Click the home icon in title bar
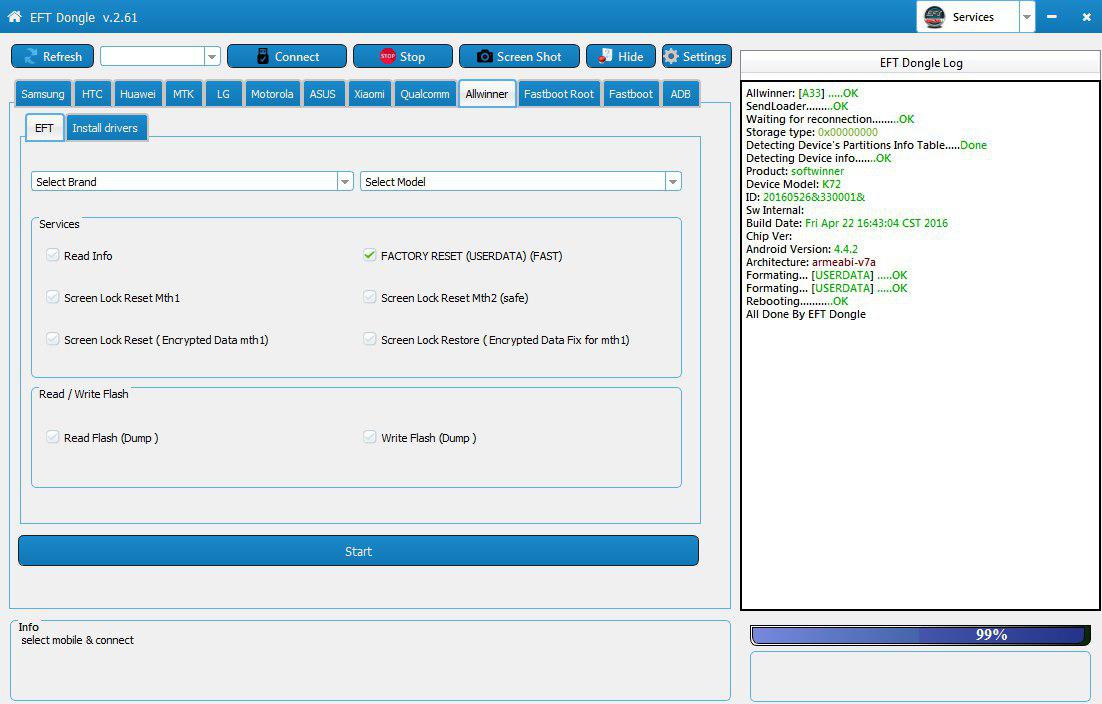1102x704 pixels. [x=14, y=17]
